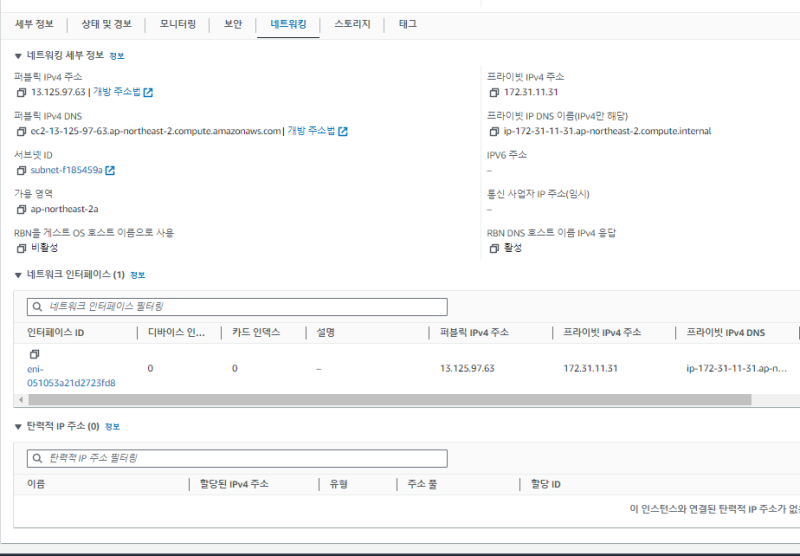Copy the public IPv4 address 13.125.97.63
Viewport: 800px width, 556px height.
point(21,92)
